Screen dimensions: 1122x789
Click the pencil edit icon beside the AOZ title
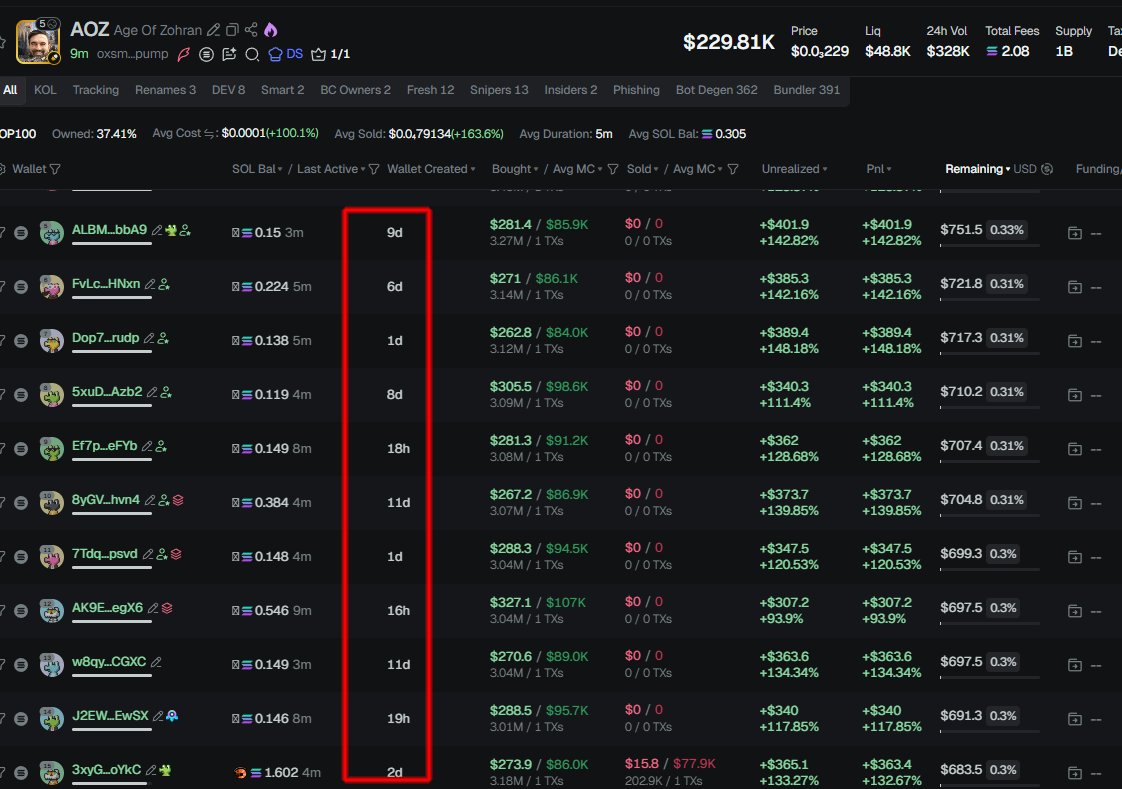point(213,30)
